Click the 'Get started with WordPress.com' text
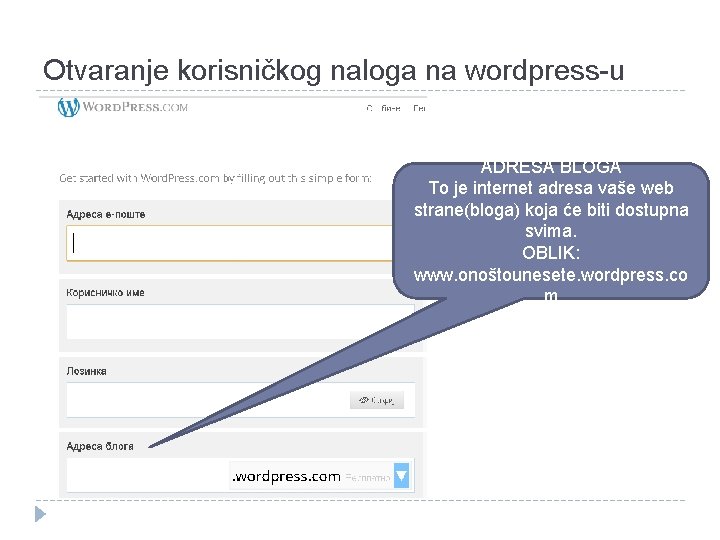 pos(215,178)
